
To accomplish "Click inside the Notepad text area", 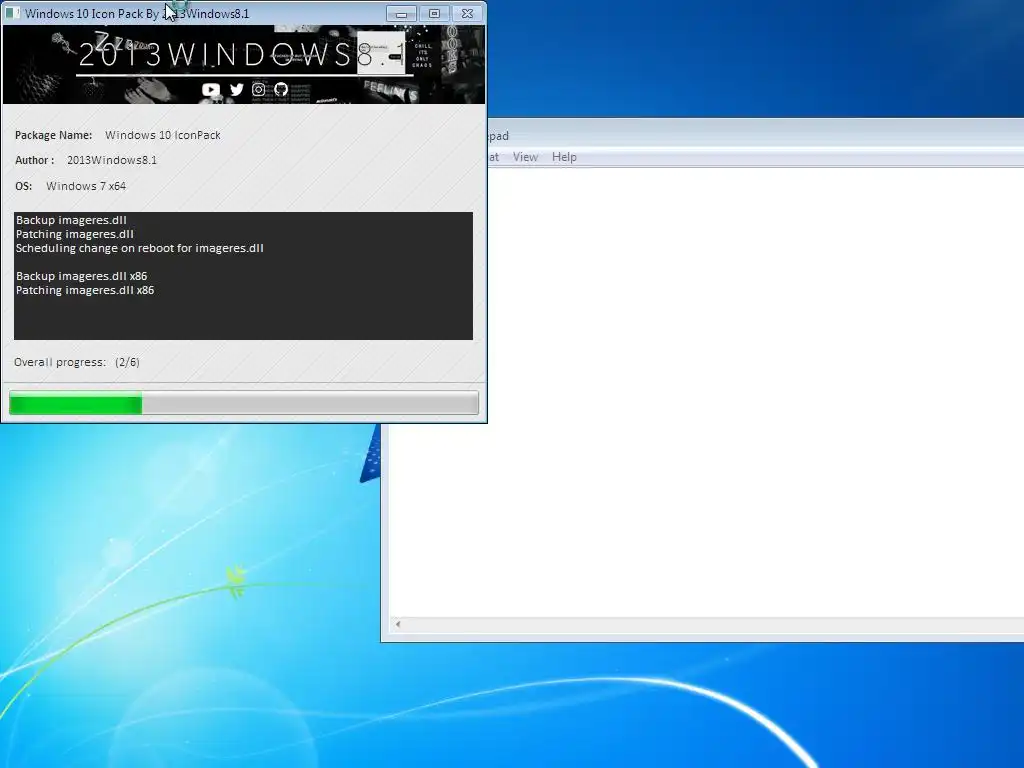I will [x=706, y=392].
